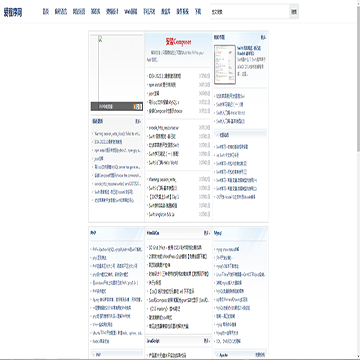This screenshot has width=360, height=360.
Task: Select the orange highlighted slide number indicator
Action: pyautogui.click(x=135, y=107)
